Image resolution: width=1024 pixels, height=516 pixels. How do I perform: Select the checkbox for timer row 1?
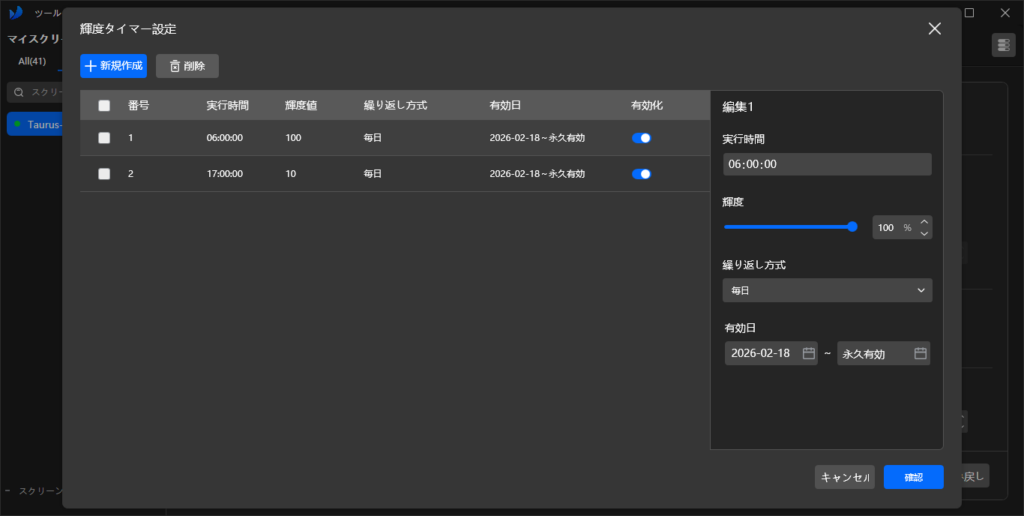[104, 138]
